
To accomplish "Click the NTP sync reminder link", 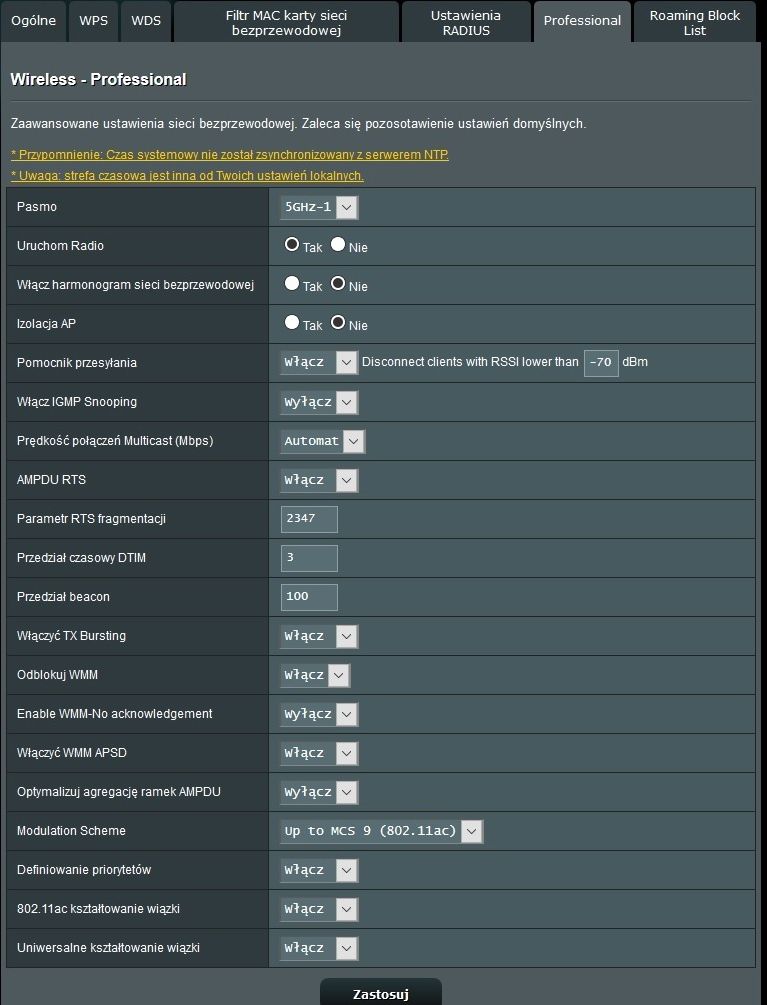I will 230,154.
